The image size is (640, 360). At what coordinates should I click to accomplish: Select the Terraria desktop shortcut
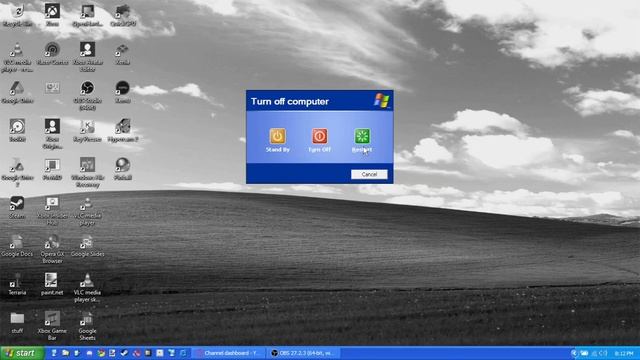pyautogui.click(x=17, y=284)
